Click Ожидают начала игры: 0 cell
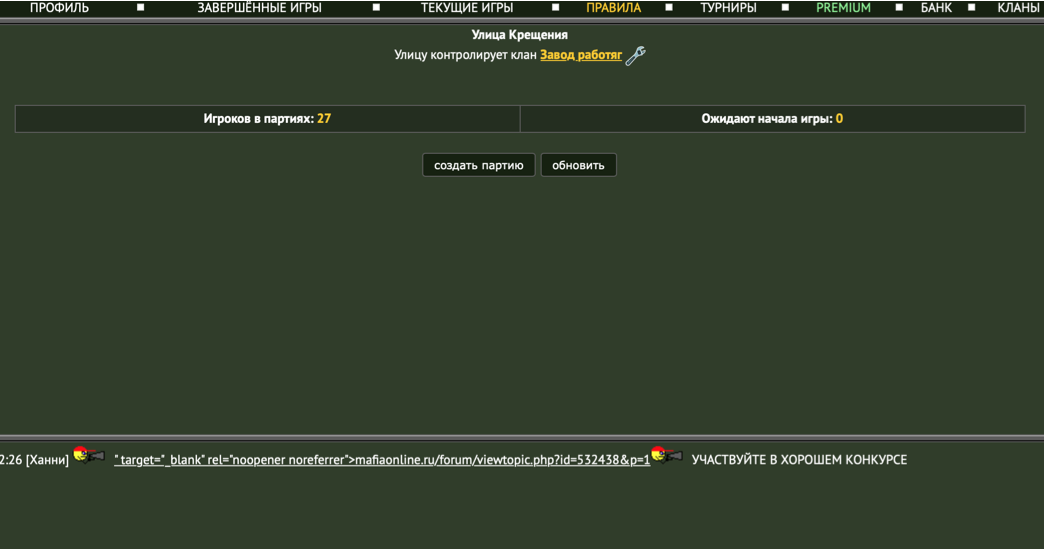 point(772,119)
